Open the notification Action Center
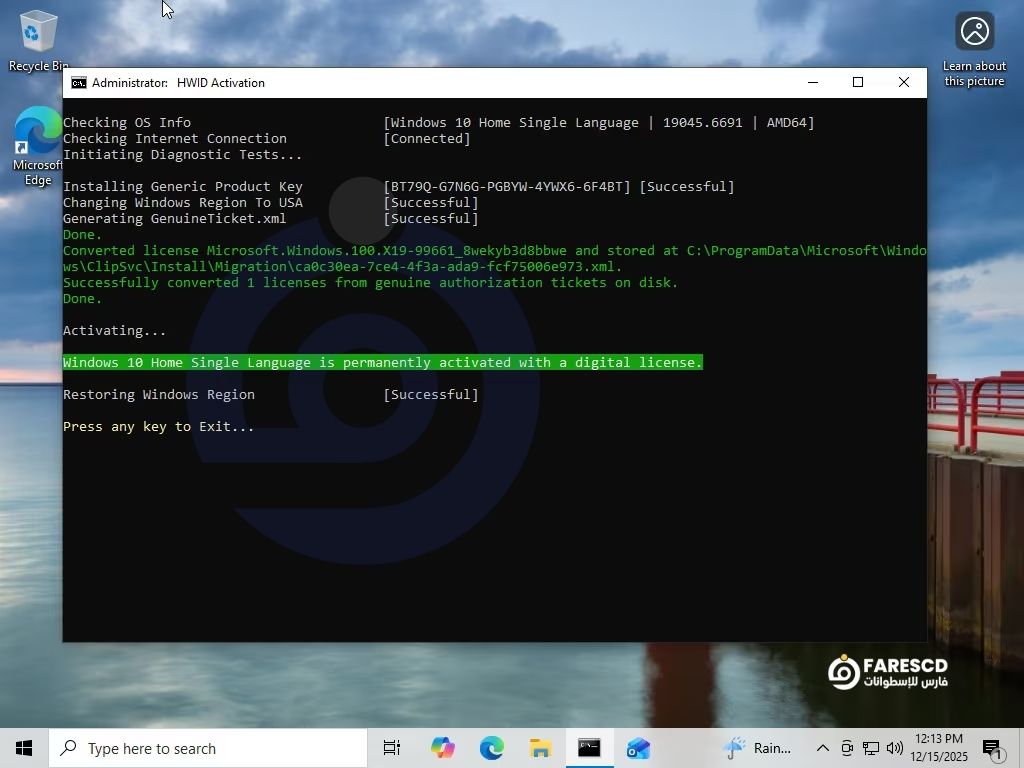 coord(993,748)
